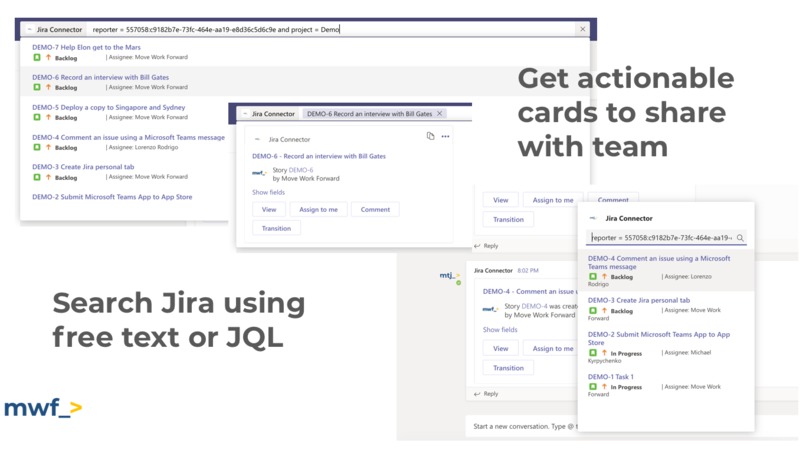Remove the DEMO-6 chip with its X
The height and width of the screenshot is (453, 806).
439,114
